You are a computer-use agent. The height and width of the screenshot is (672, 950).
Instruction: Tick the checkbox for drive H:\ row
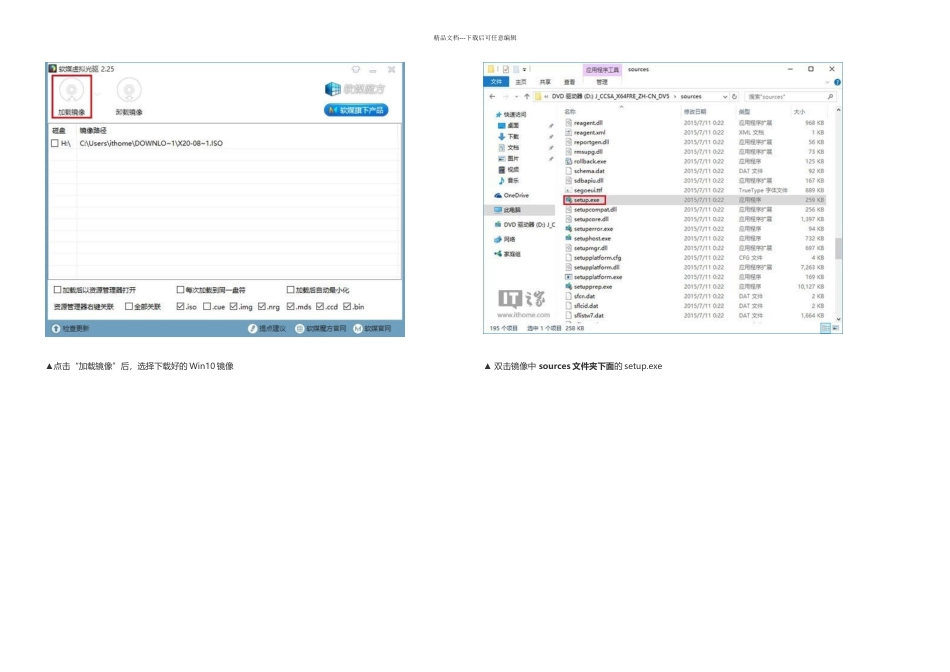[55, 144]
